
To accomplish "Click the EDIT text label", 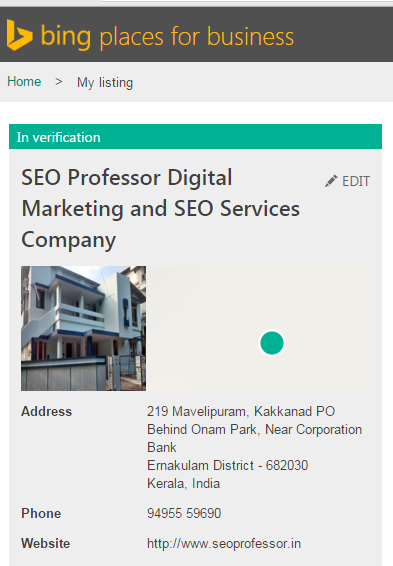I will tap(356, 181).
